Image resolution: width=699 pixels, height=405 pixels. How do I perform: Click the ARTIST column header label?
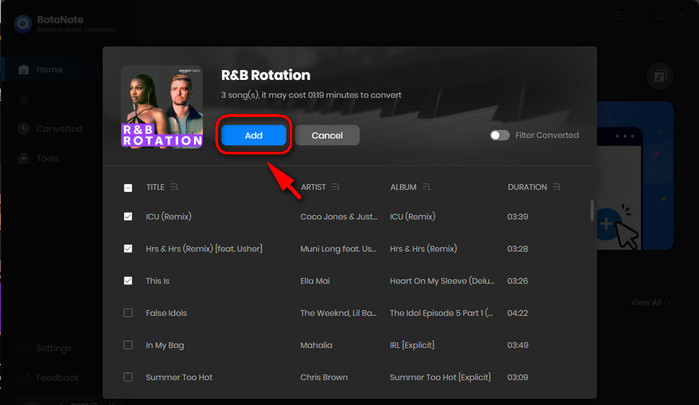click(x=313, y=187)
